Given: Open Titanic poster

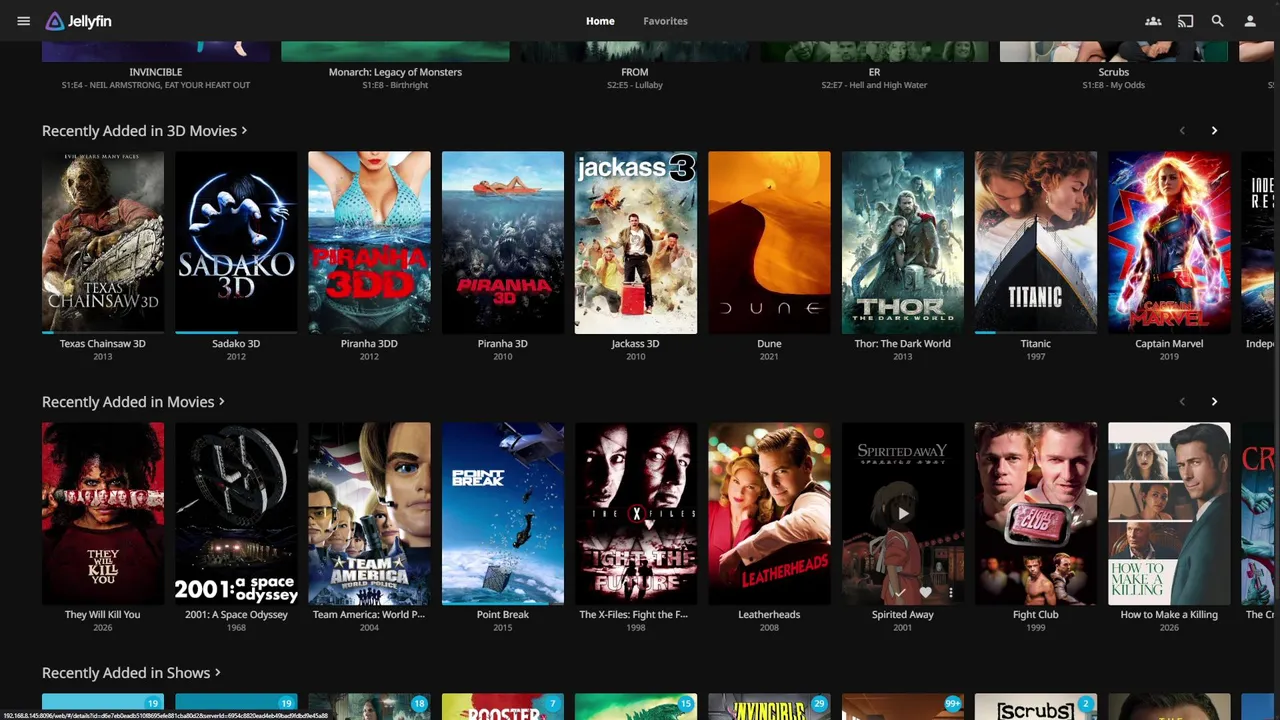Looking at the screenshot, I should 1036,242.
